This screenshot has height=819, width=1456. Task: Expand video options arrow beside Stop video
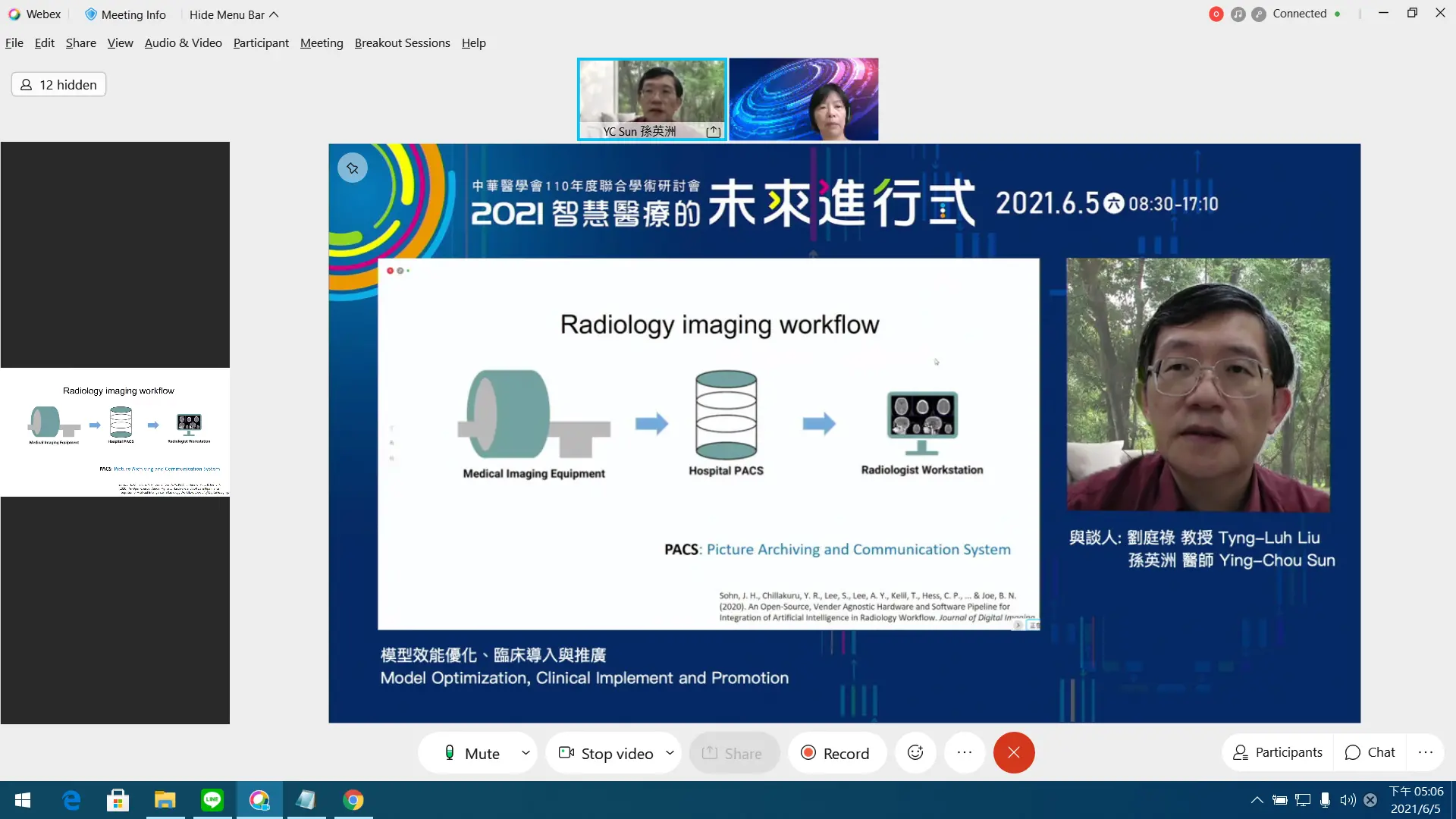pyautogui.click(x=670, y=753)
